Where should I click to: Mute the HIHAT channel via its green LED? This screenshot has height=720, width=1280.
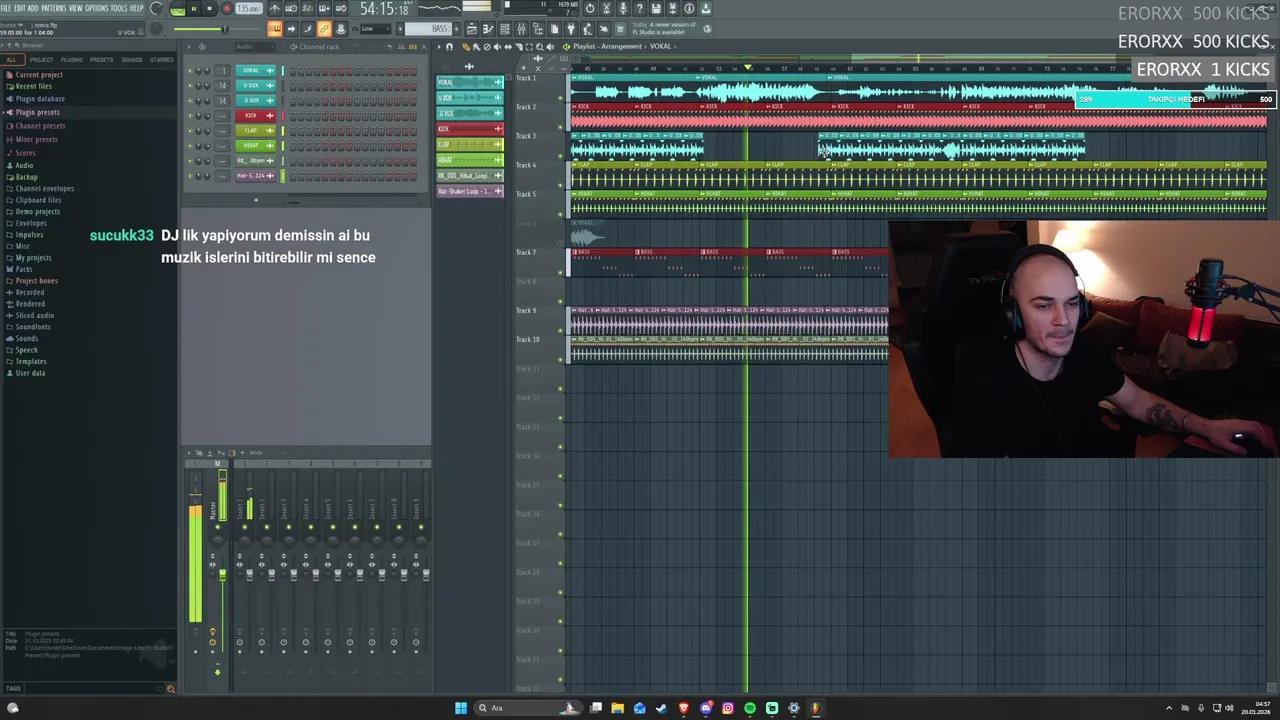click(x=189, y=146)
